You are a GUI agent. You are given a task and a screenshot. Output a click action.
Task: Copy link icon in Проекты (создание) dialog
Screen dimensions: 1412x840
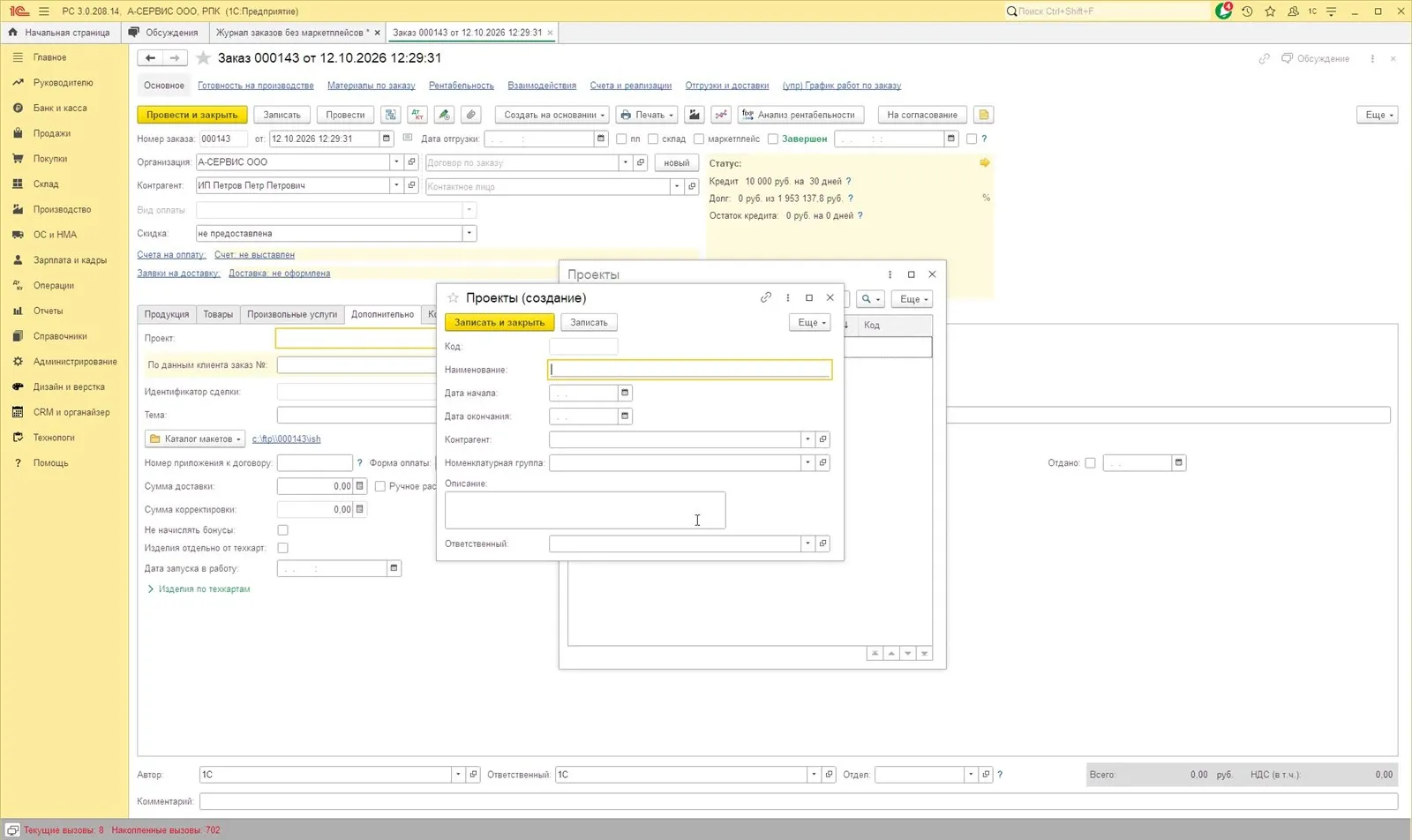coord(766,297)
